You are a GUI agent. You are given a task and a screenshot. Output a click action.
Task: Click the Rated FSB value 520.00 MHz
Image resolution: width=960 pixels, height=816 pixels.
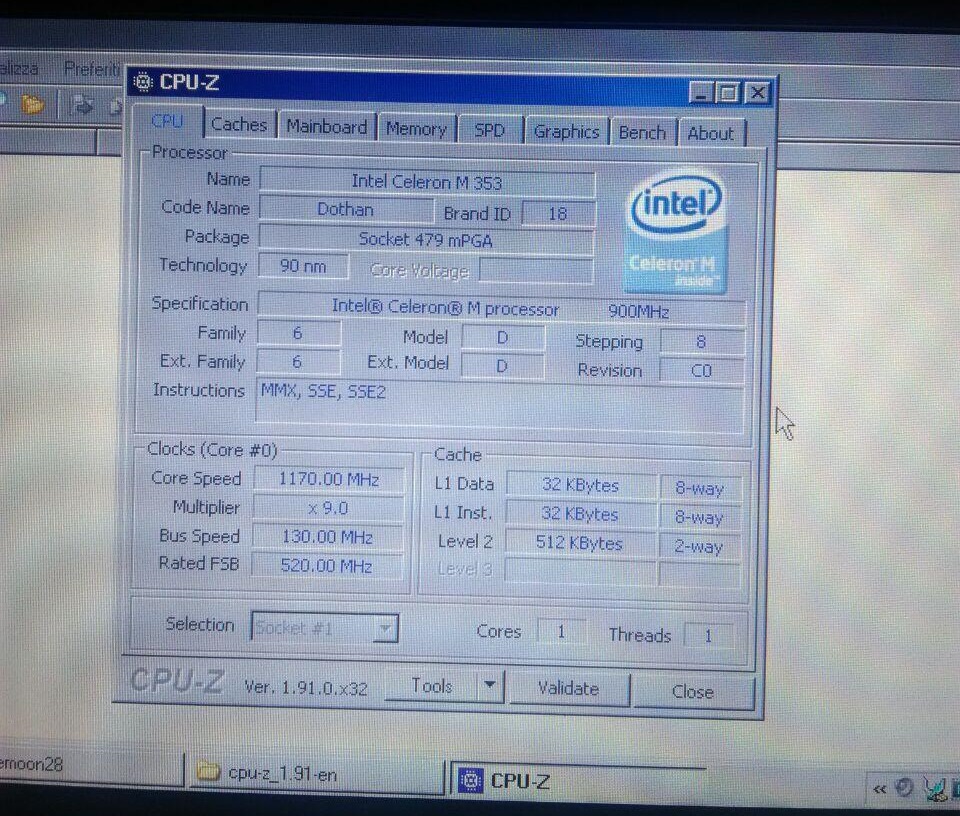(327, 566)
